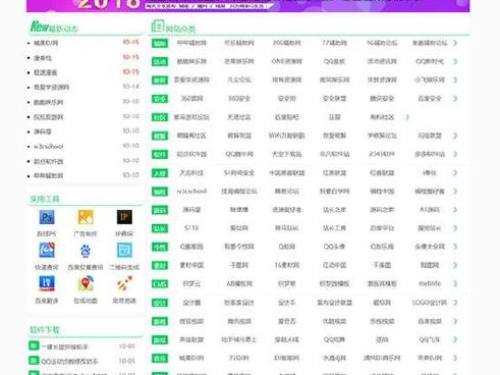This screenshot has height=375, width=500.
Task: Open the online map pin icon
Action: click(x=85, y=284)
